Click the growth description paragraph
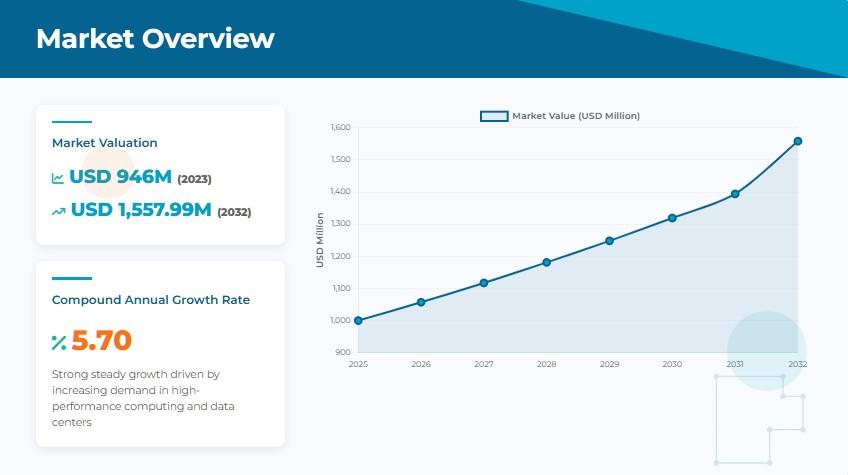848x475 pixels. [x=143, y=398]
